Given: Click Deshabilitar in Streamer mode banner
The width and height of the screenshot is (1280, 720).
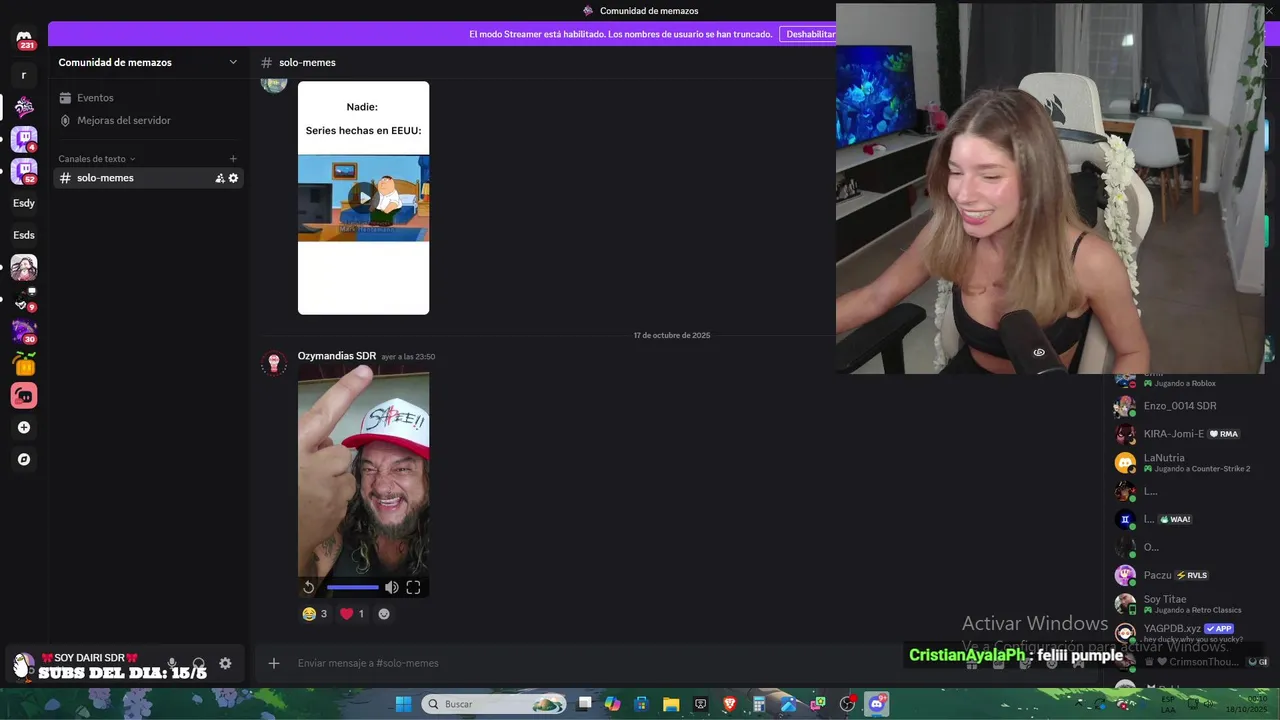Looking at the screenshot, I should 808,34.
